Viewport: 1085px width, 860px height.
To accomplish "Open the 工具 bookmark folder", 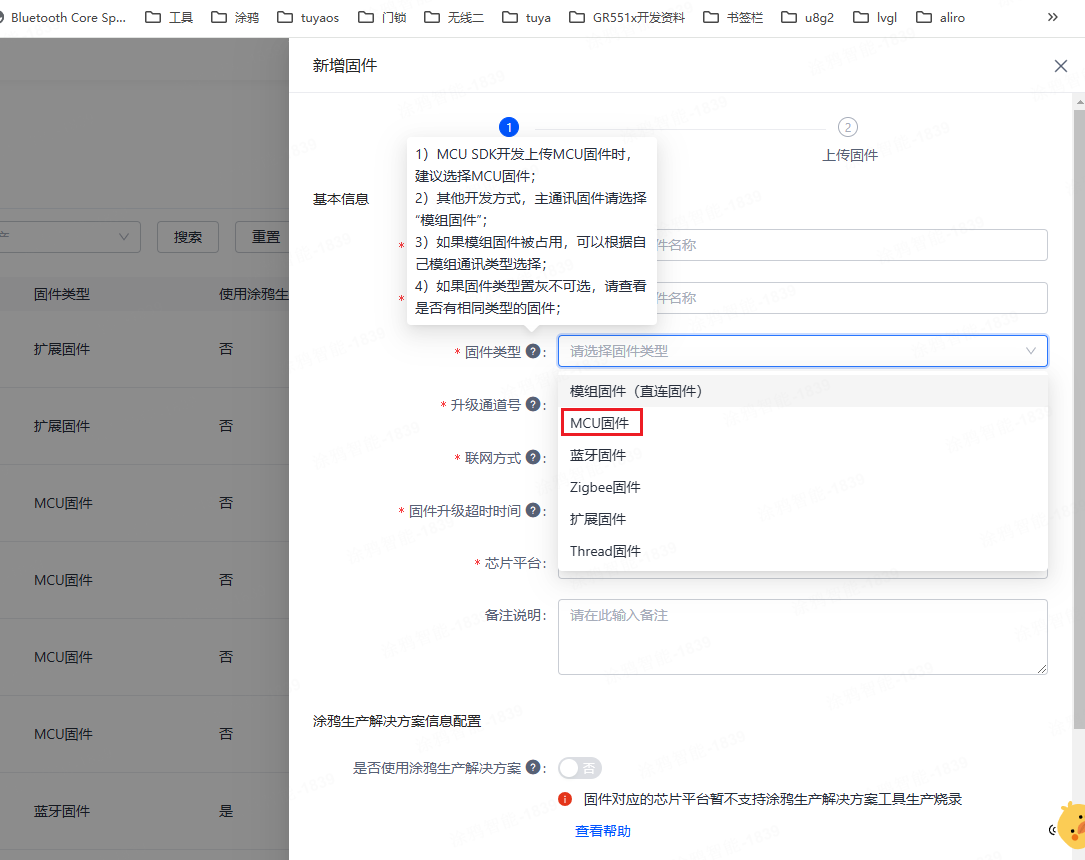I will 169,17.
